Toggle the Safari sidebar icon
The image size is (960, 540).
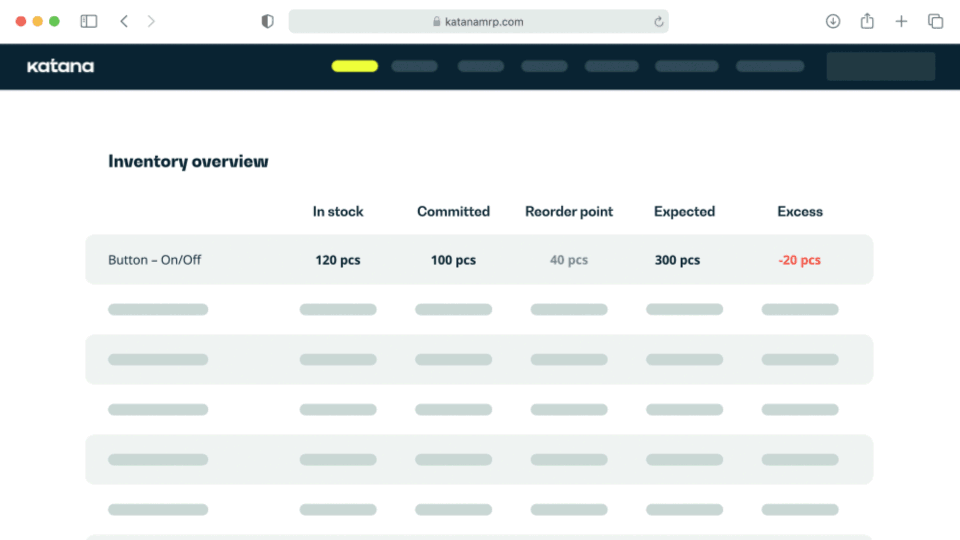89,21
